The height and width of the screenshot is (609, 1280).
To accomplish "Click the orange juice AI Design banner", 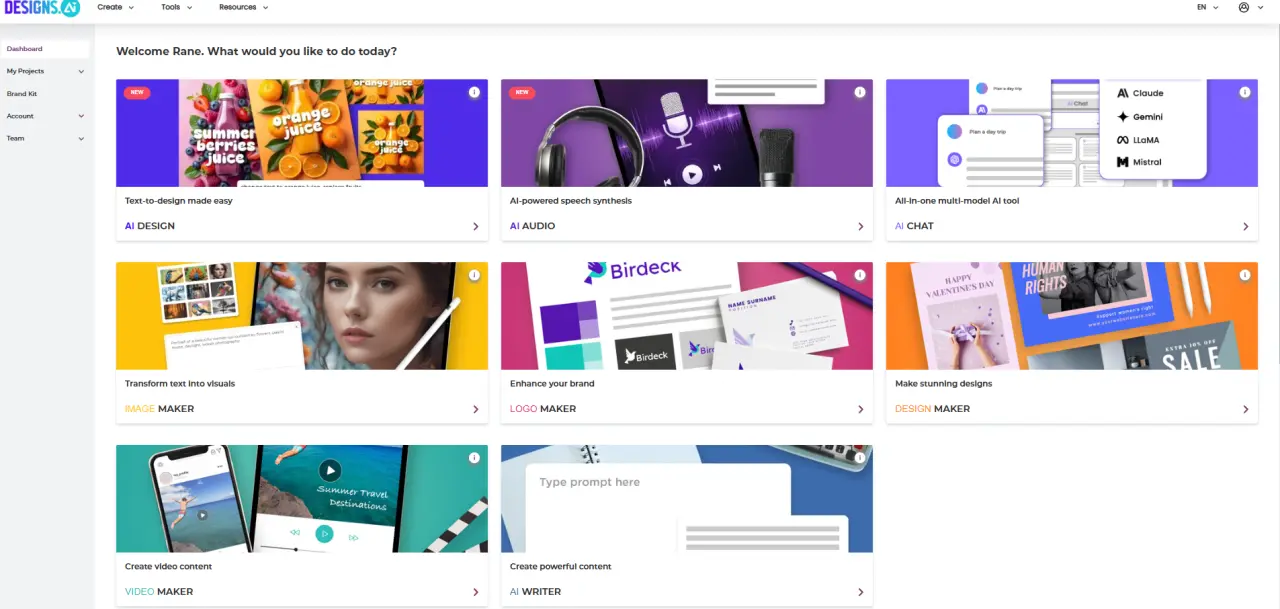I will coord(302,133).
